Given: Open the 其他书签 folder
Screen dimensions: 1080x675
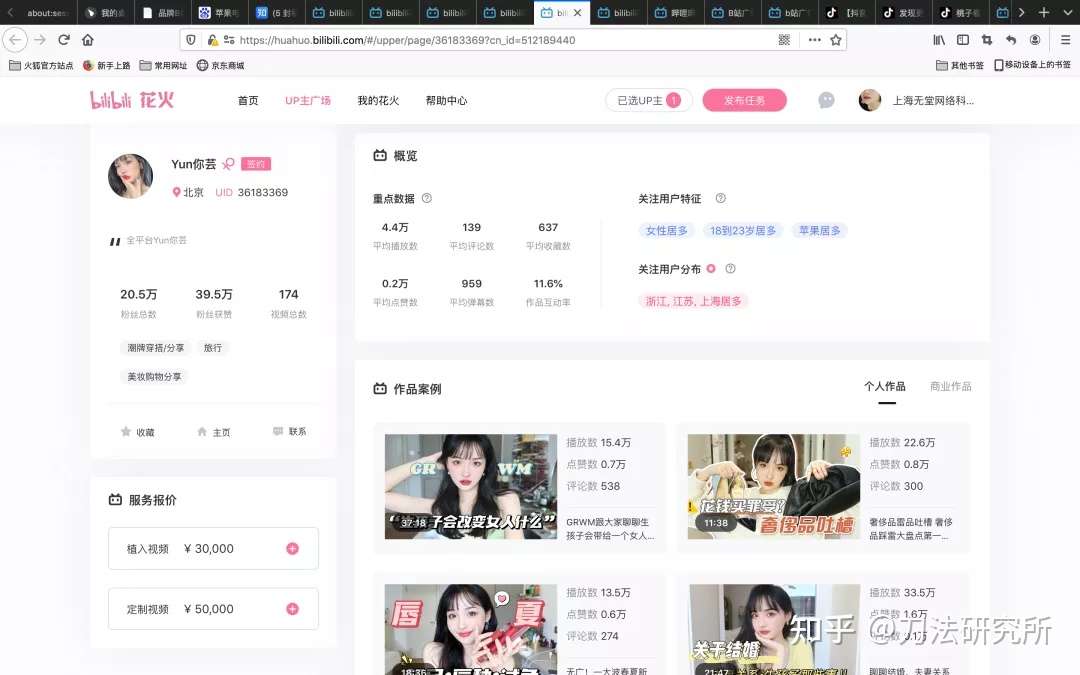Looking at the screenshot, I should (x=959, y=65).
